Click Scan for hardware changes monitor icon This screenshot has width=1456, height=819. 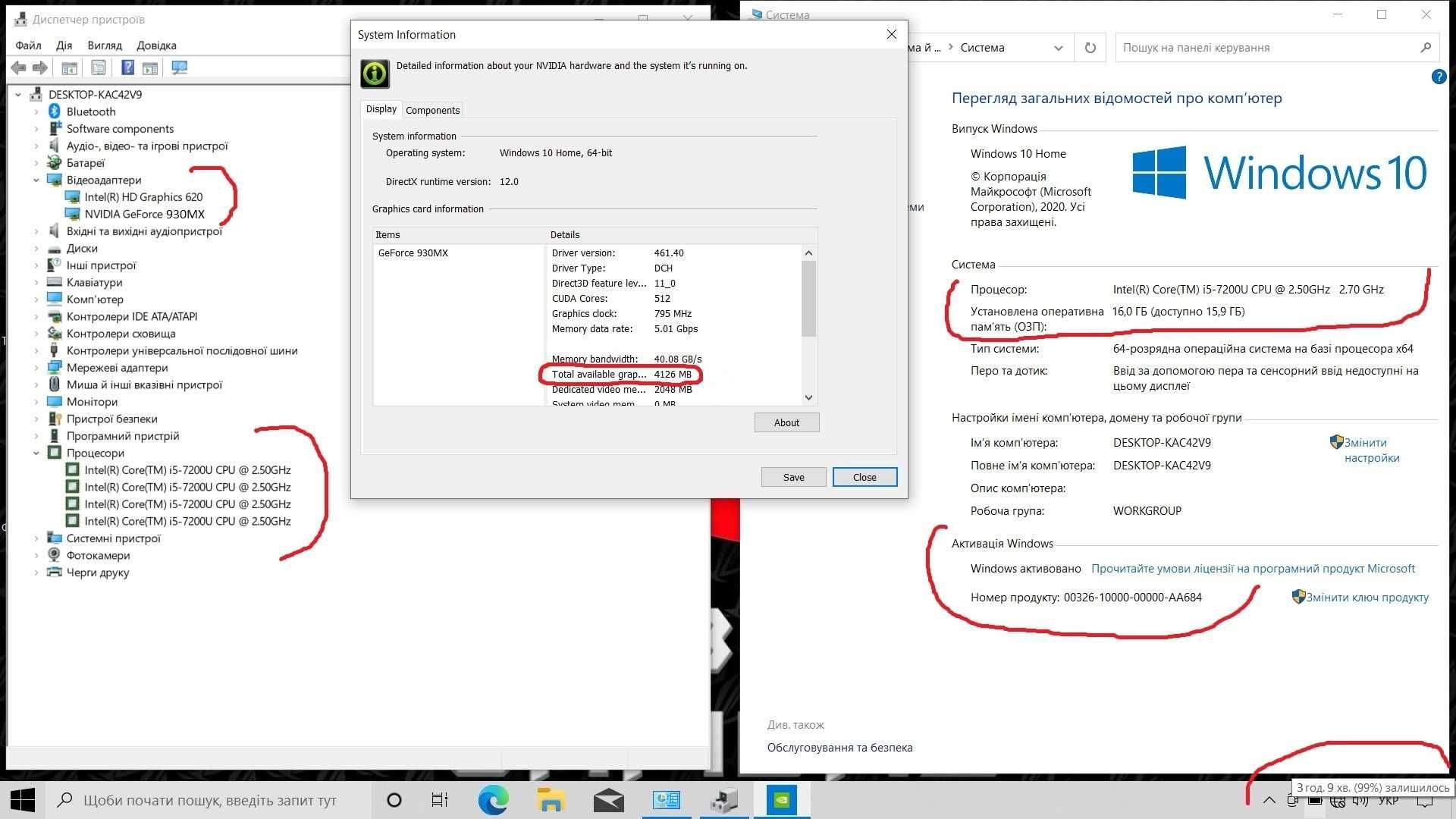tap(179, 67)
